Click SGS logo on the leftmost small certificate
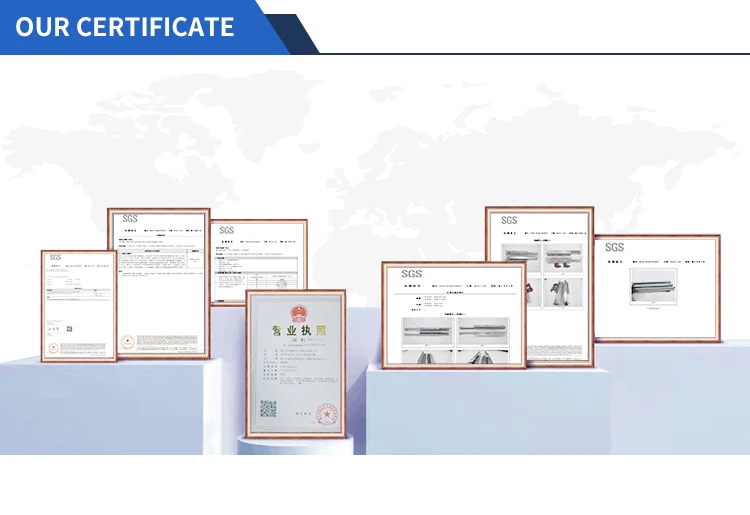 [56, 258]
